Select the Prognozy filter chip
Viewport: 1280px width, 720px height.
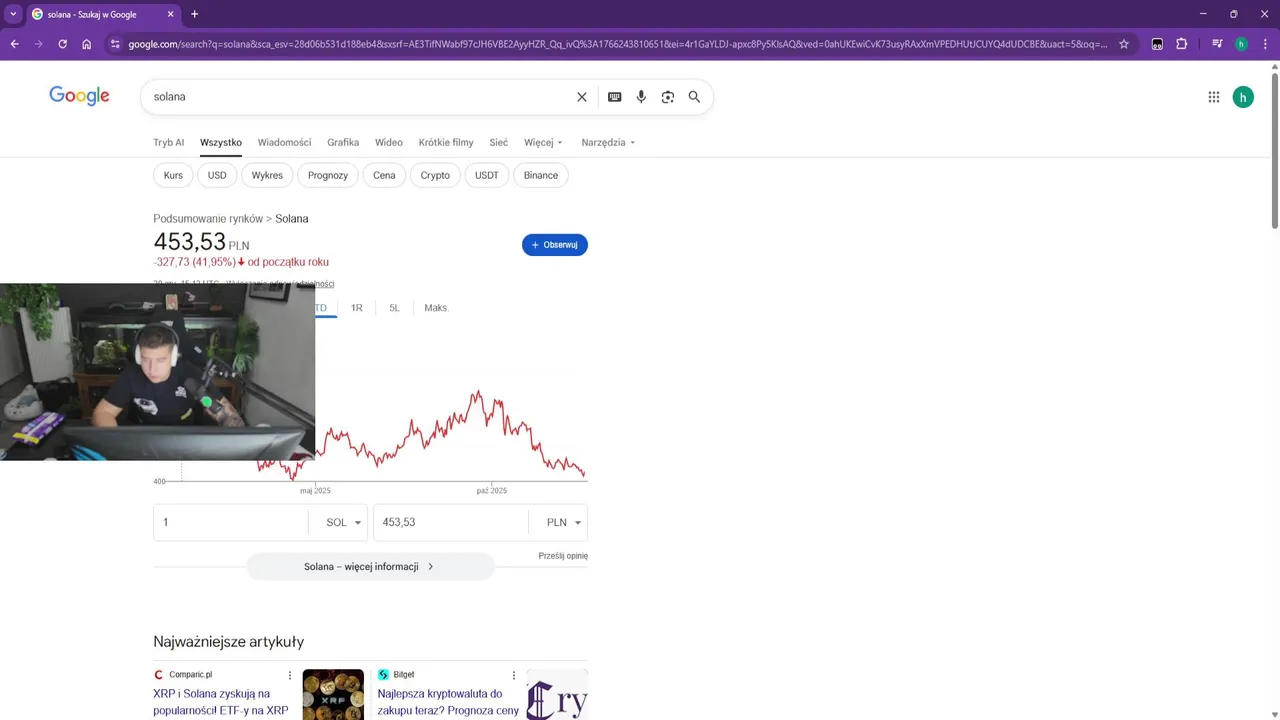(328, 175)
